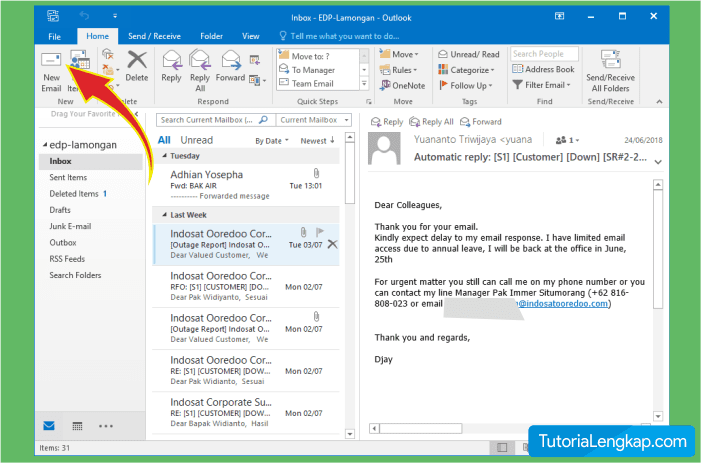The height and width of the screenshot is (463, 701).
Task: Open the Categorize dropdown
Action: [466, 70]
